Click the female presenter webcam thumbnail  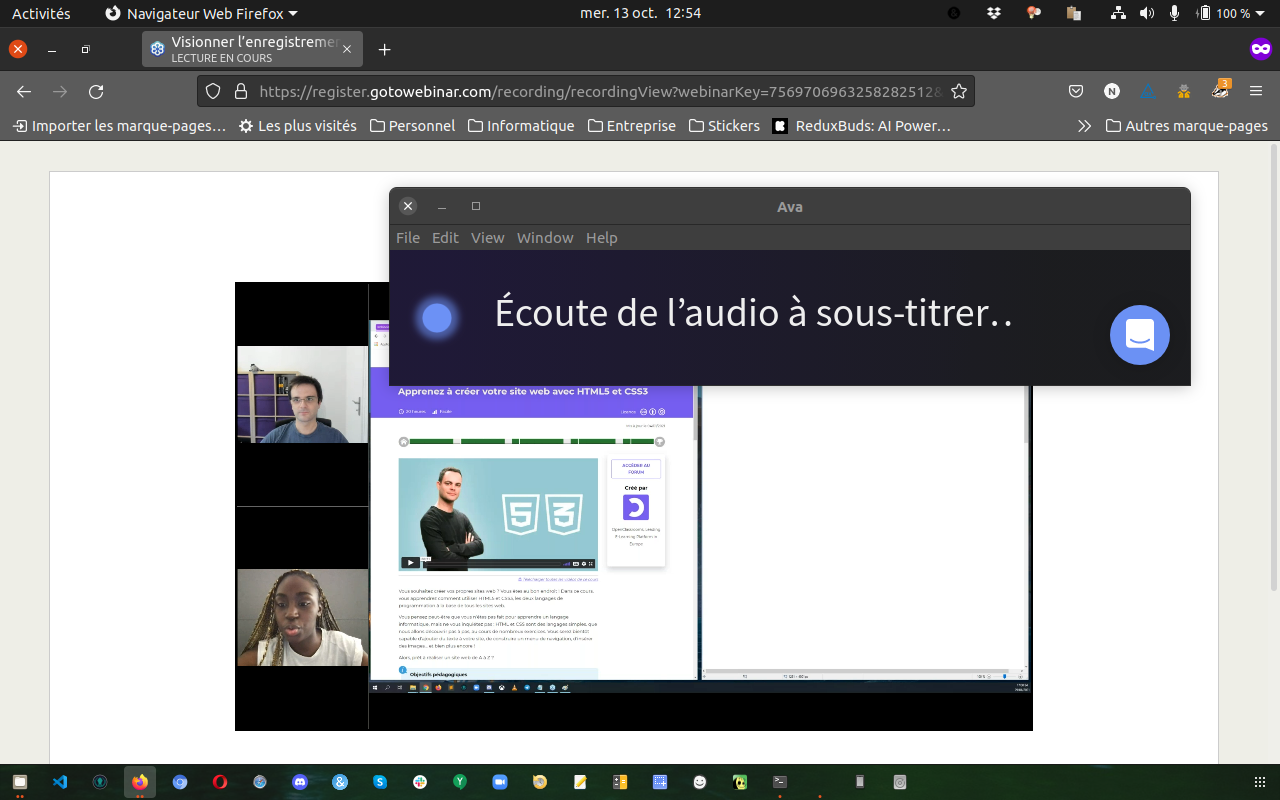(302, 617)
